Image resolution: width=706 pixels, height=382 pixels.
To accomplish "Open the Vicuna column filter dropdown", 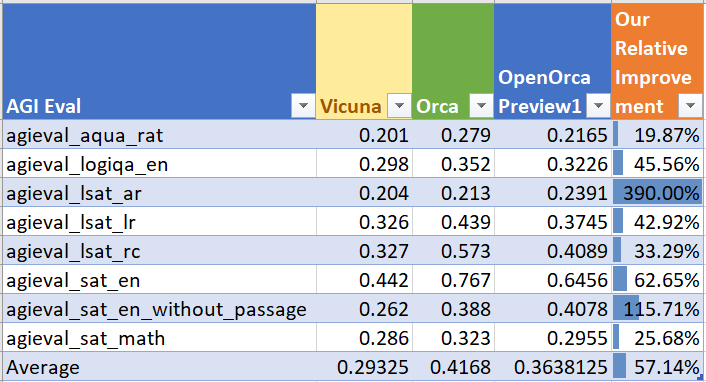I will [399, 106].
